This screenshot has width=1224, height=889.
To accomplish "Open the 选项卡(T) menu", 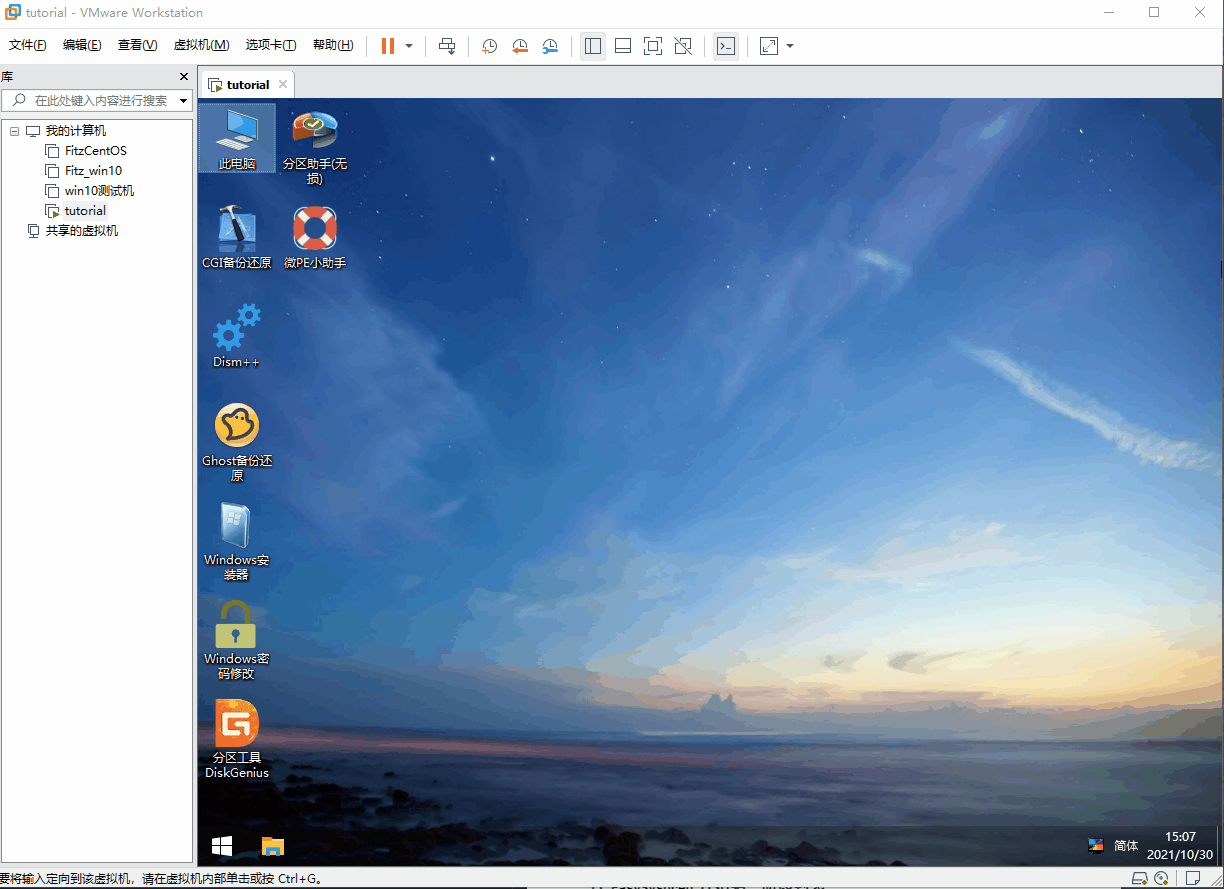I will click(x=271, y=45).
